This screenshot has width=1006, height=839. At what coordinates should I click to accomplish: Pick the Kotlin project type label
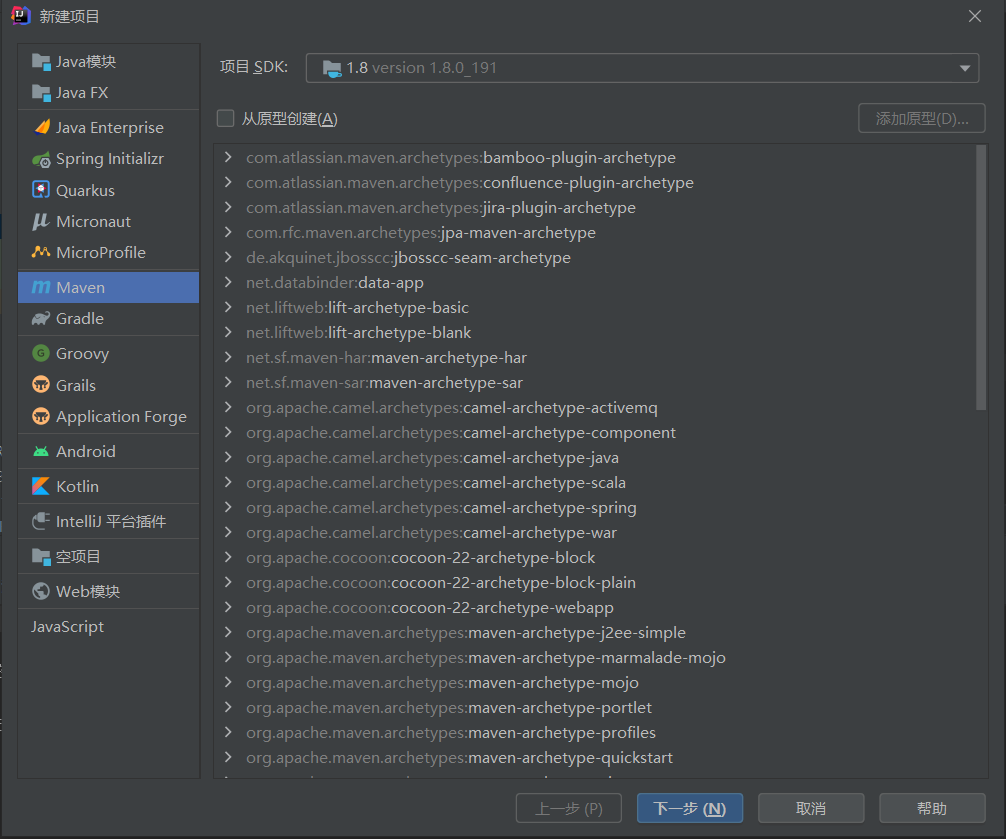point(78,486)
